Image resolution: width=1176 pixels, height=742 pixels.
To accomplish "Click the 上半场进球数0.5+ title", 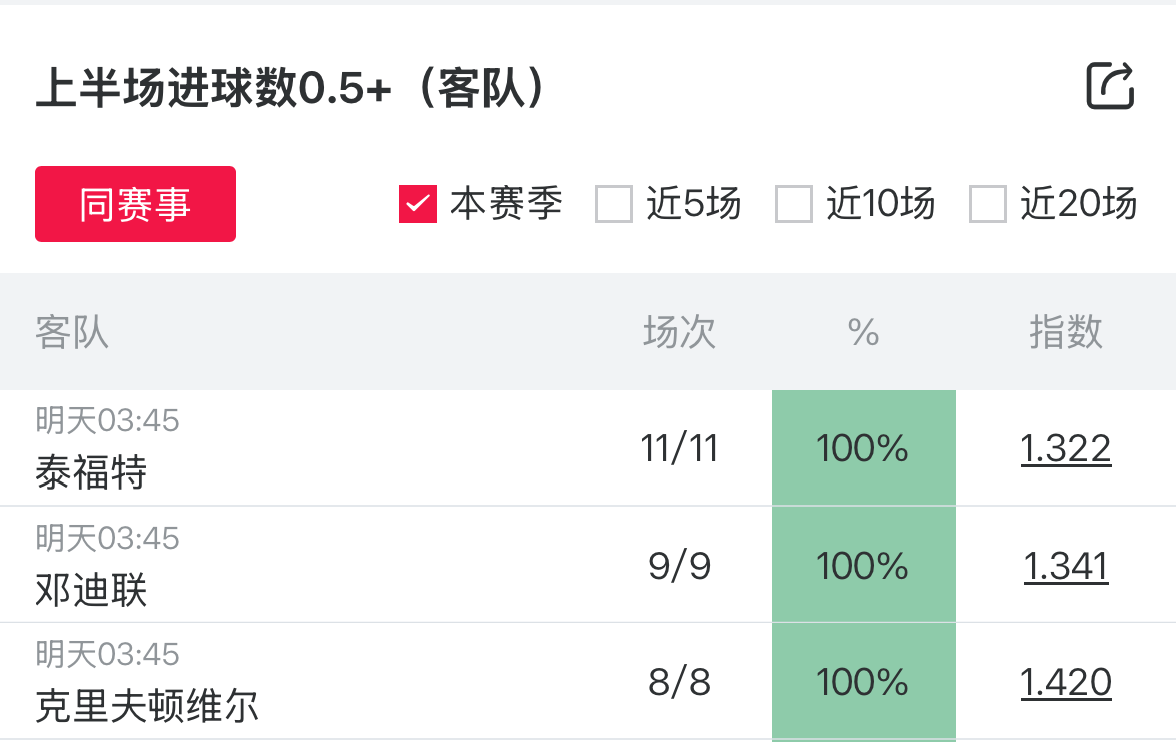I will 290,88.
